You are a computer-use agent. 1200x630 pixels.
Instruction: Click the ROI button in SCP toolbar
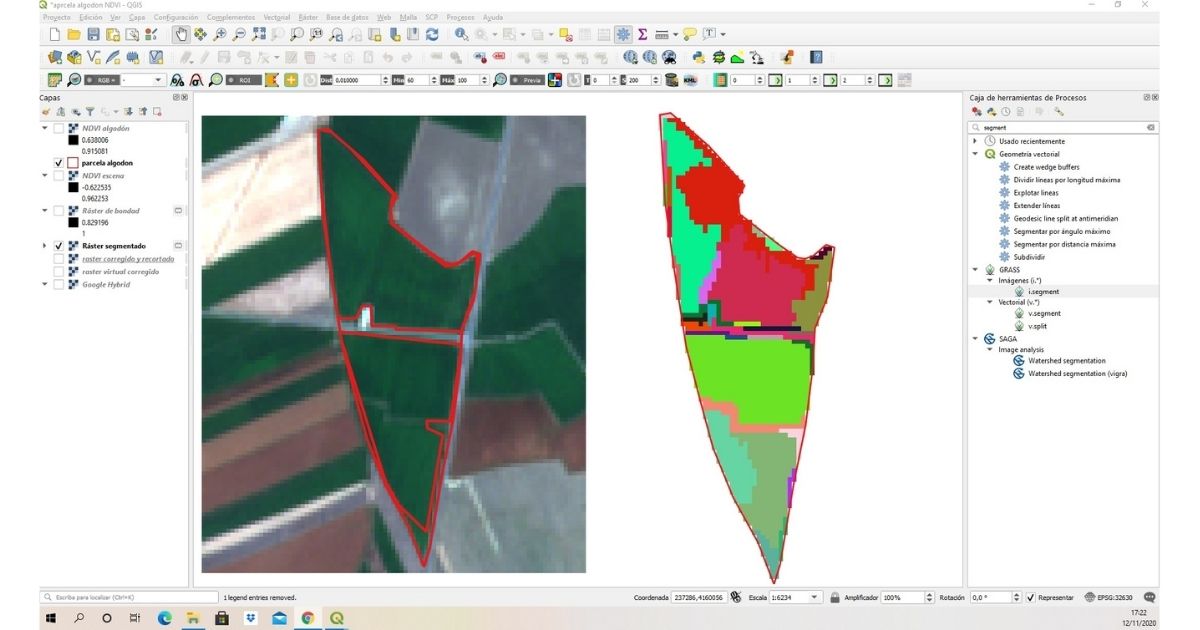pyautogui.click(x=243, y=80)
